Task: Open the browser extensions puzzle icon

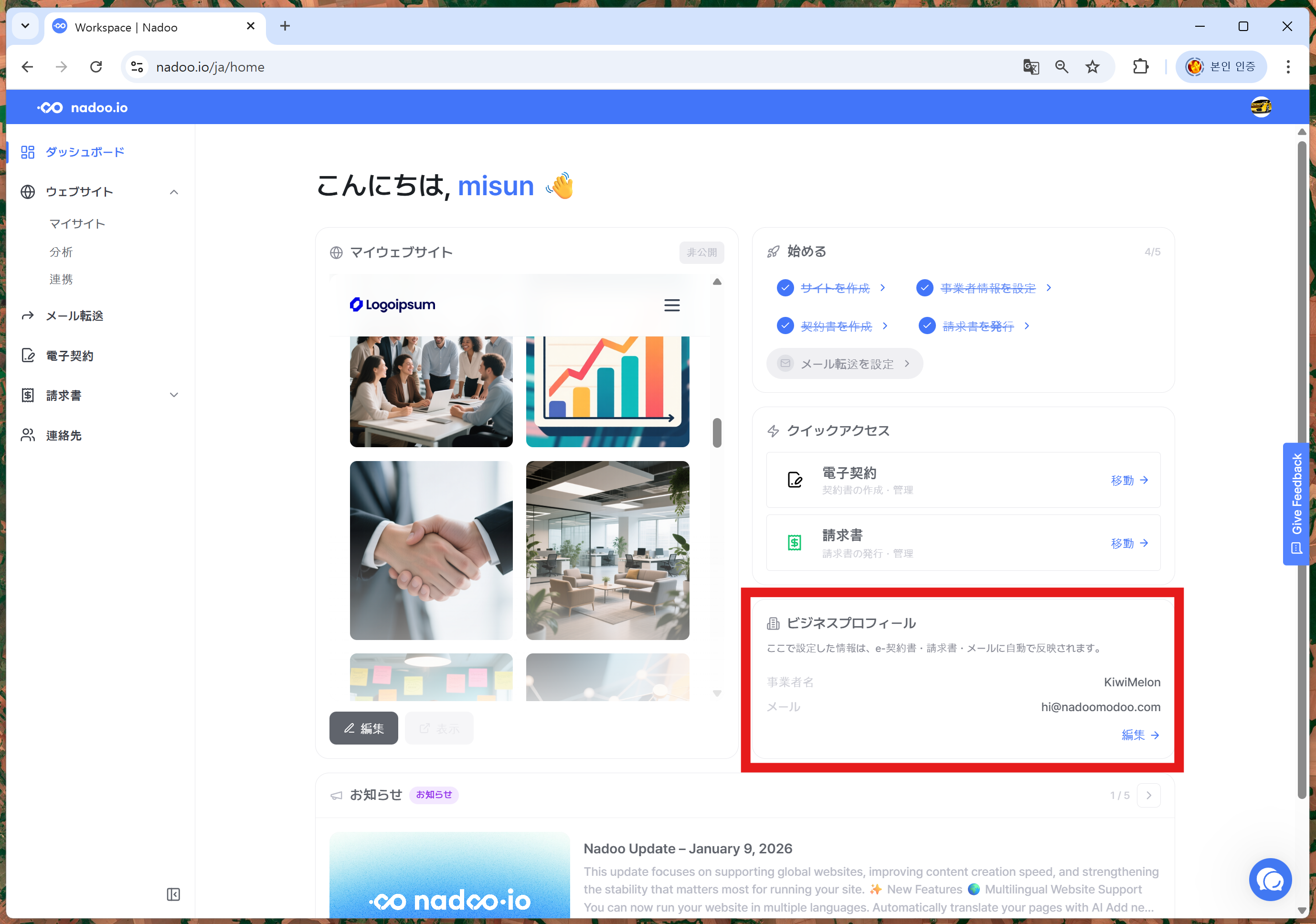Action: point(1141,67)
